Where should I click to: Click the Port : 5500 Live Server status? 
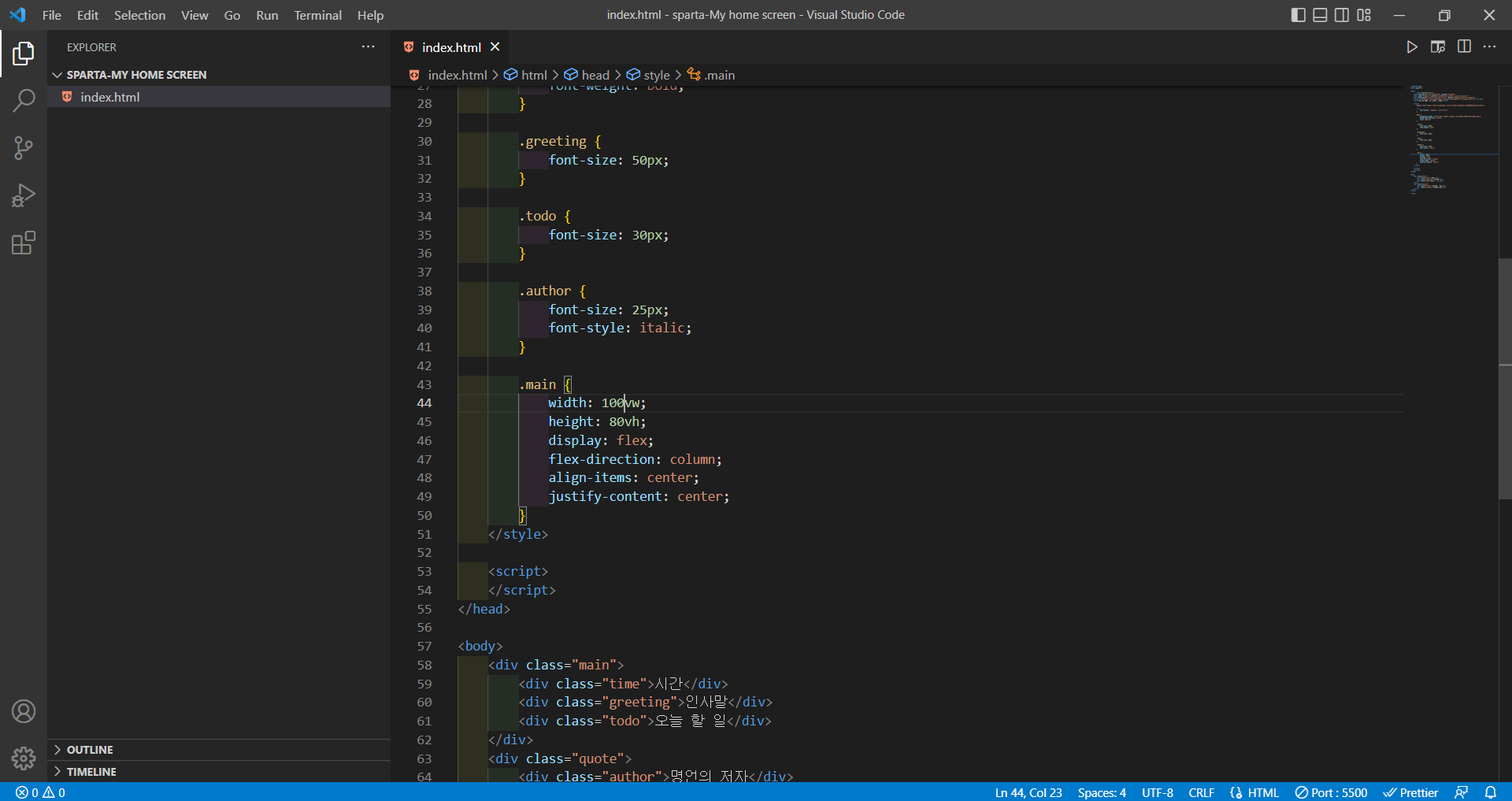[1331, 792]
